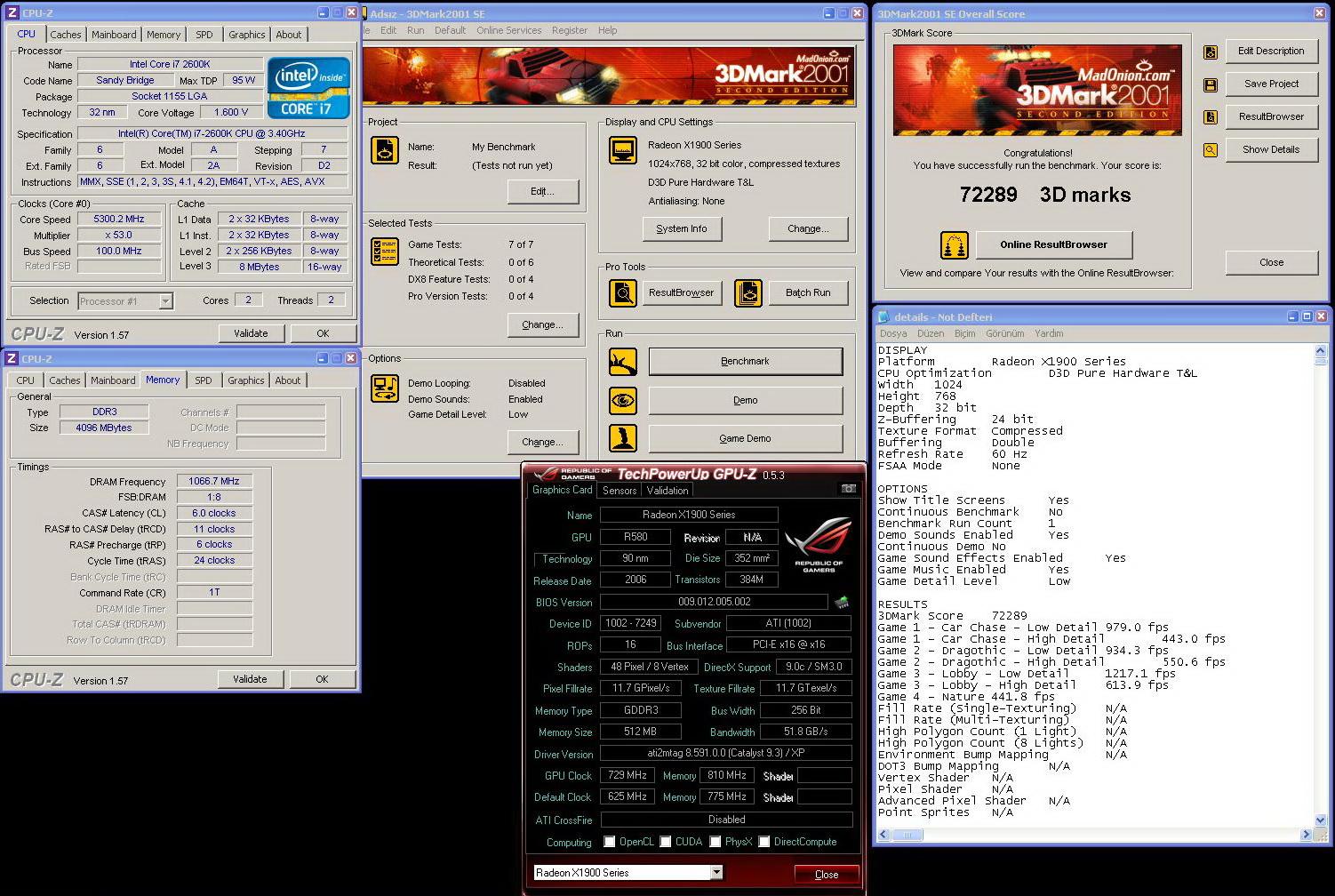Click Change... in Options section
This screenshot has height=896, width=1335.
click(x=542, y=442)
